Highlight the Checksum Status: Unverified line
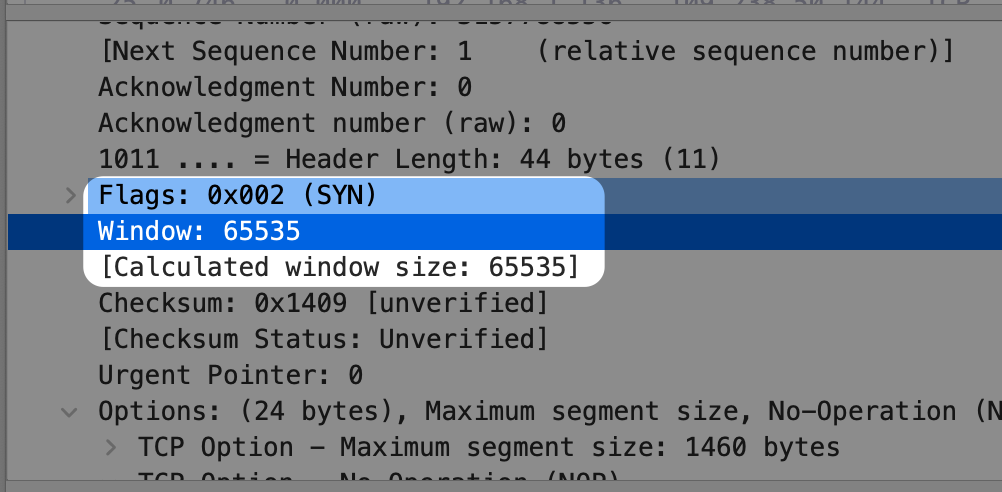This screenshot has width=1002, height=492. 323,339
